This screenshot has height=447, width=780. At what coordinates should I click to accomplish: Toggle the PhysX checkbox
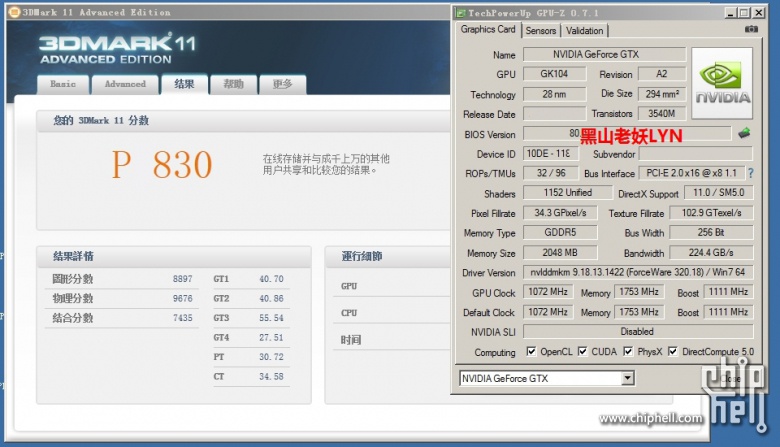point(627,352)
